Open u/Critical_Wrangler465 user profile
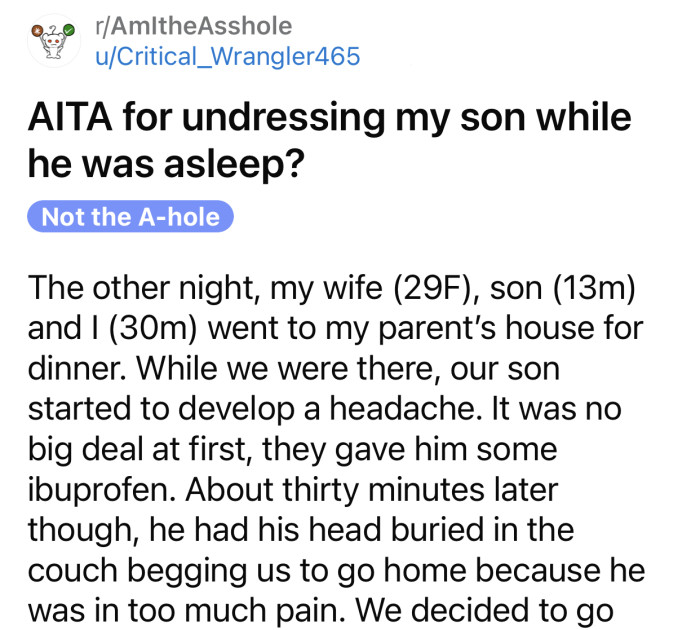The height and width of the screenshot is (630, 700). coord(226,55)
